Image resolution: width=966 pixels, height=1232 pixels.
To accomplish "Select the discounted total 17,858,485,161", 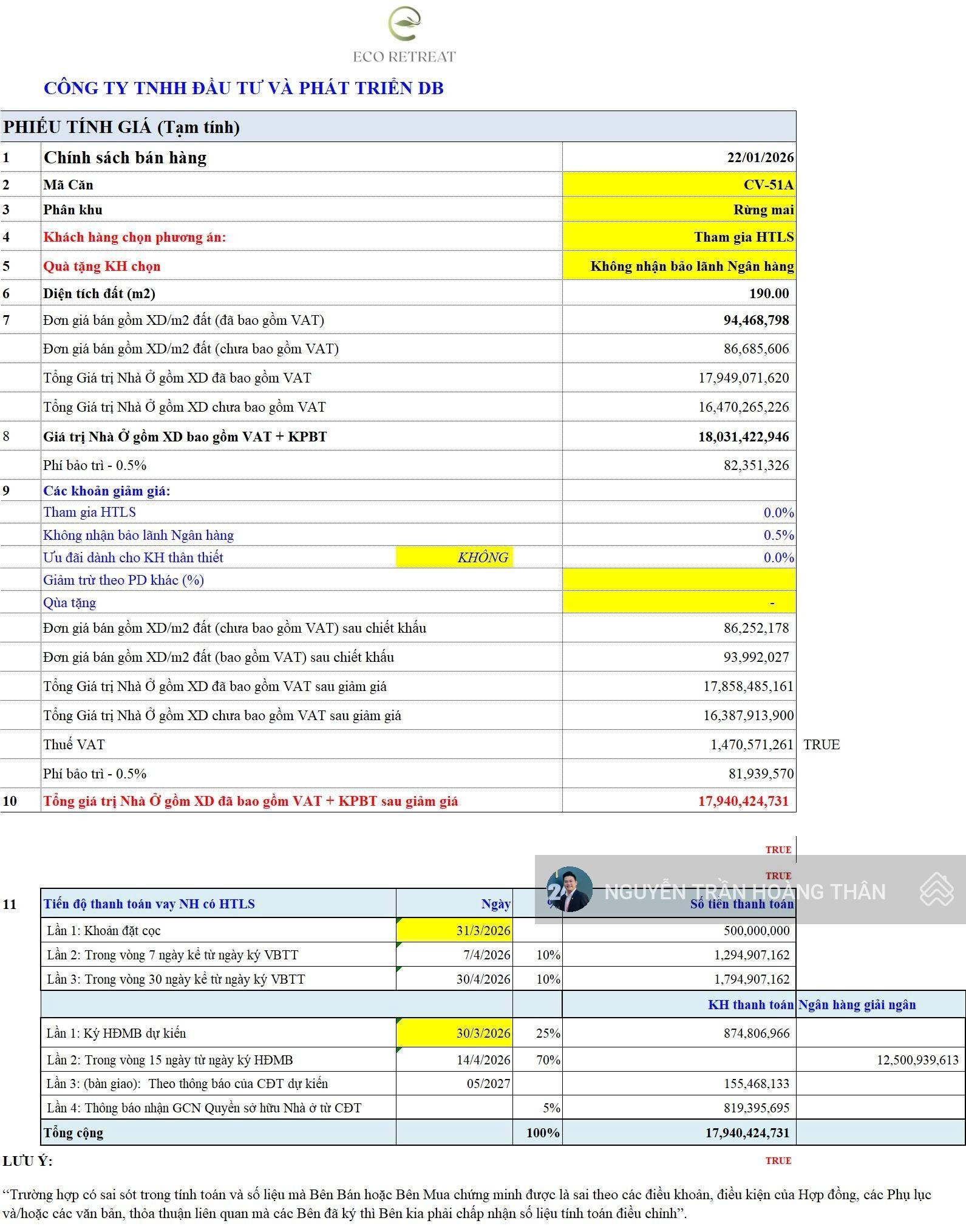I will pos(748,686).
